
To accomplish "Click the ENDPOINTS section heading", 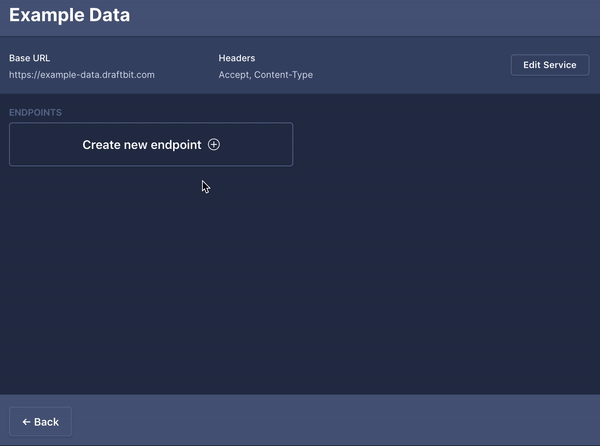I will click(35, 113).
